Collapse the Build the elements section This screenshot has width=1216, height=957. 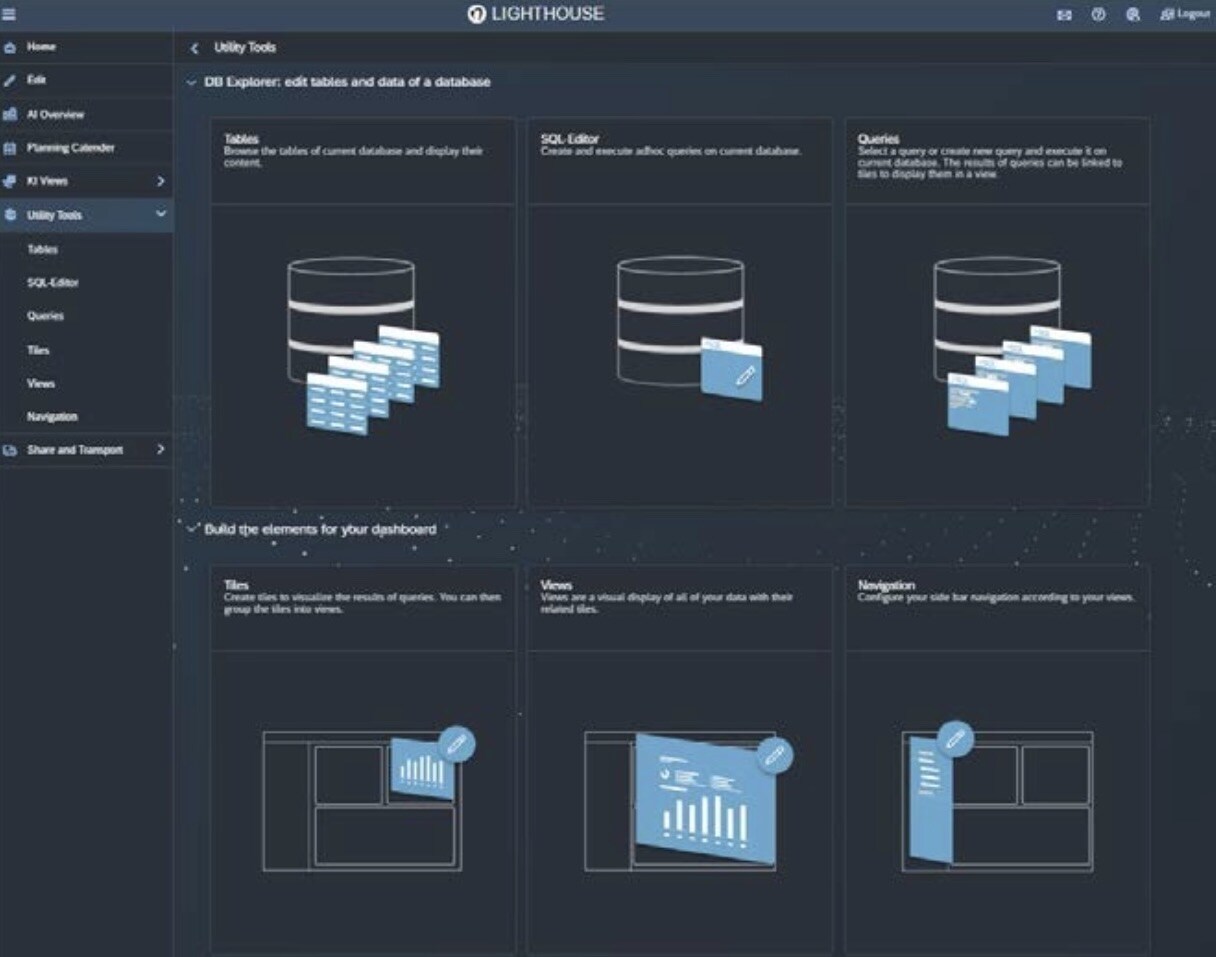[191, 529]
